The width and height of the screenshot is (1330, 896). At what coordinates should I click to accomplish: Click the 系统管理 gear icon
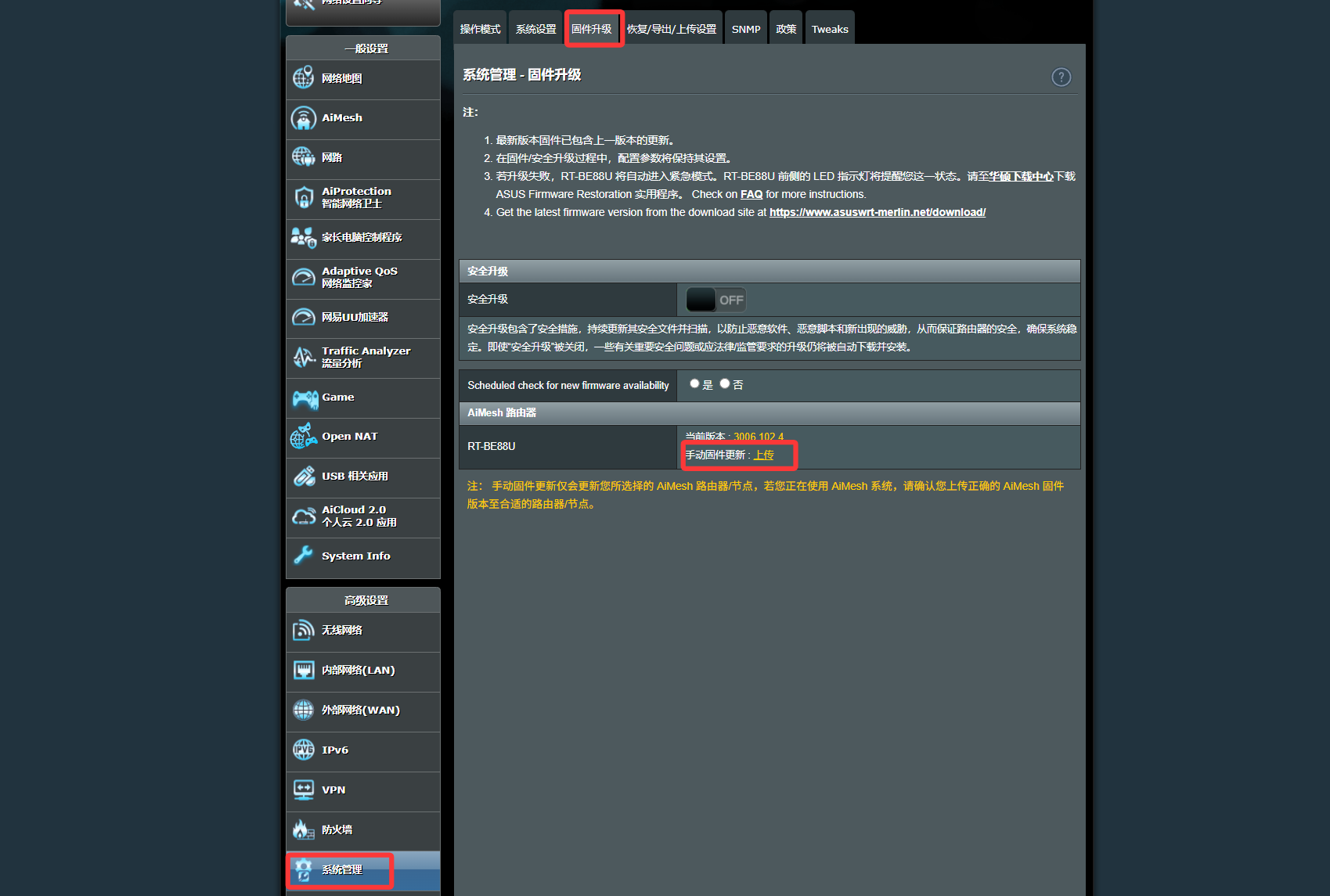[x=304, y=869]
